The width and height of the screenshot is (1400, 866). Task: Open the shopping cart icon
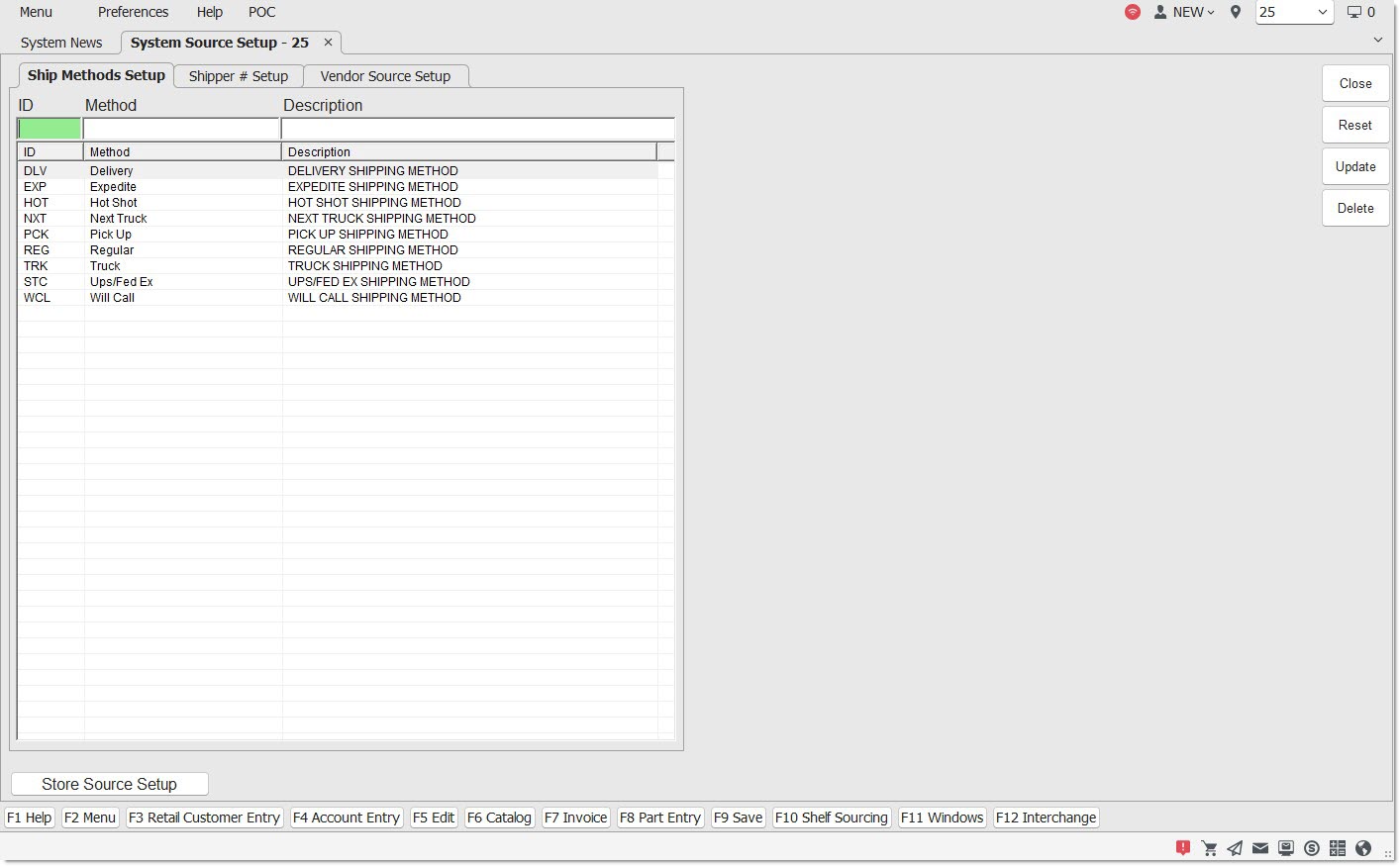[1209, 848]
